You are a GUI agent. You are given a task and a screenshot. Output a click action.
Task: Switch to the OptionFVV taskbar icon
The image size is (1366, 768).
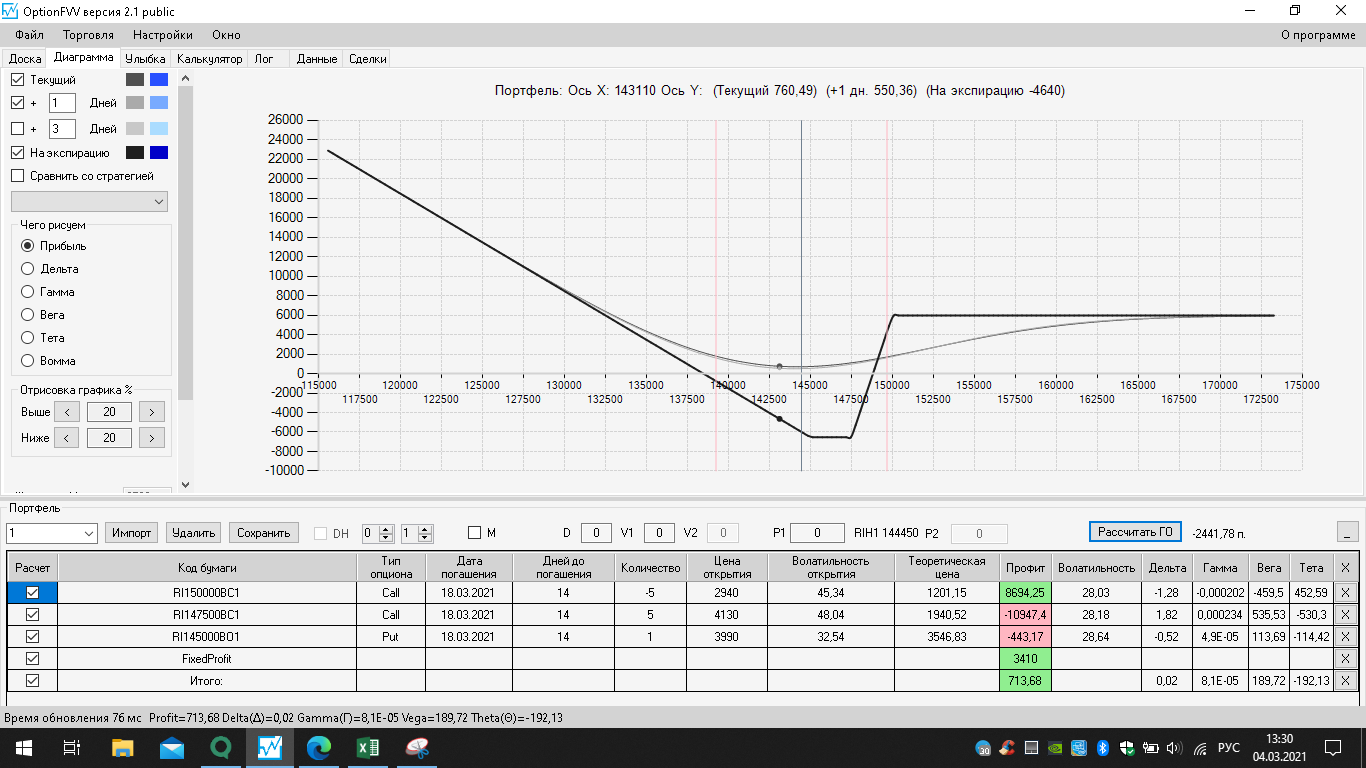pos(269,748)
